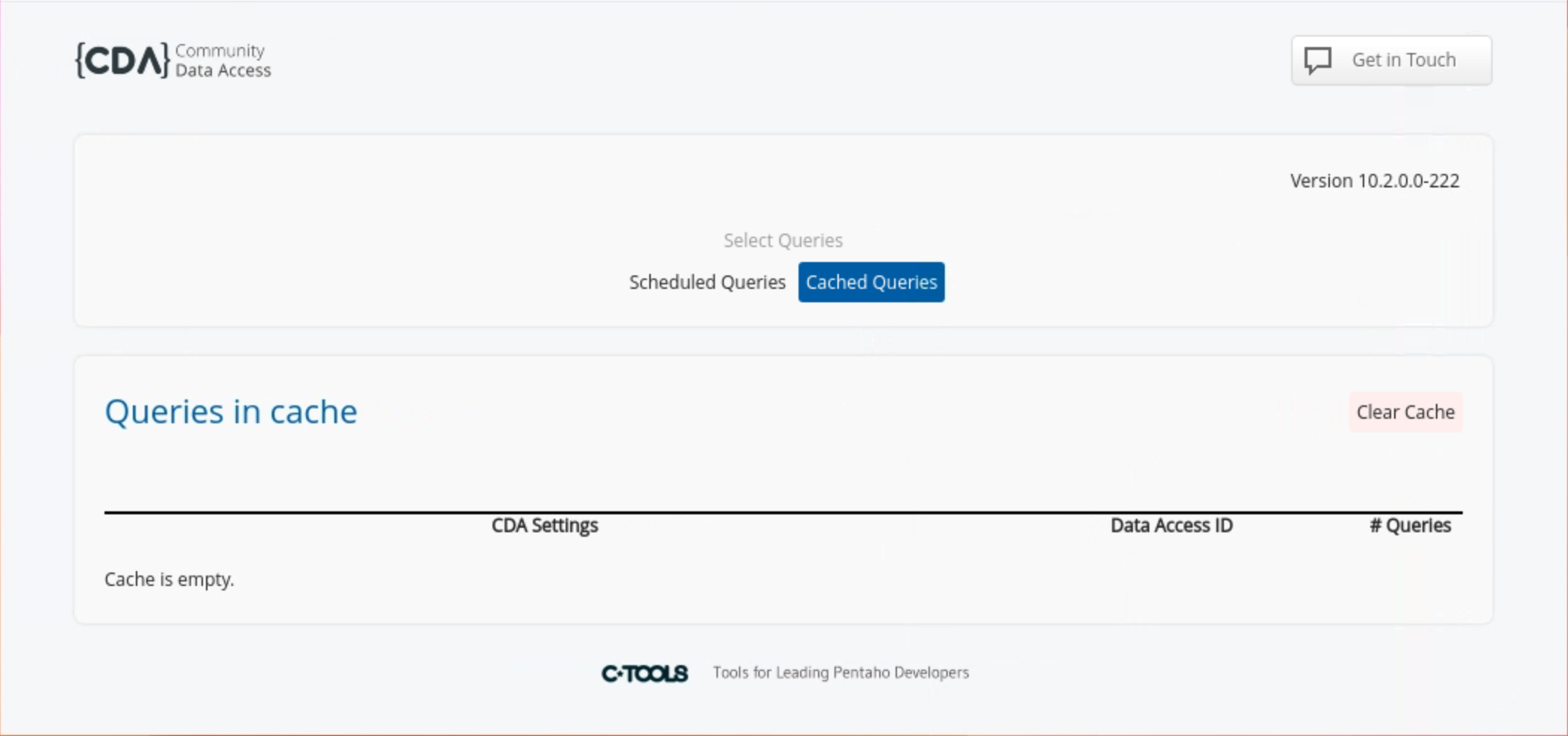Click the C-Tools footer logo
The width and height of the screenshot is (1568, 736).
(x=645, y=673)
